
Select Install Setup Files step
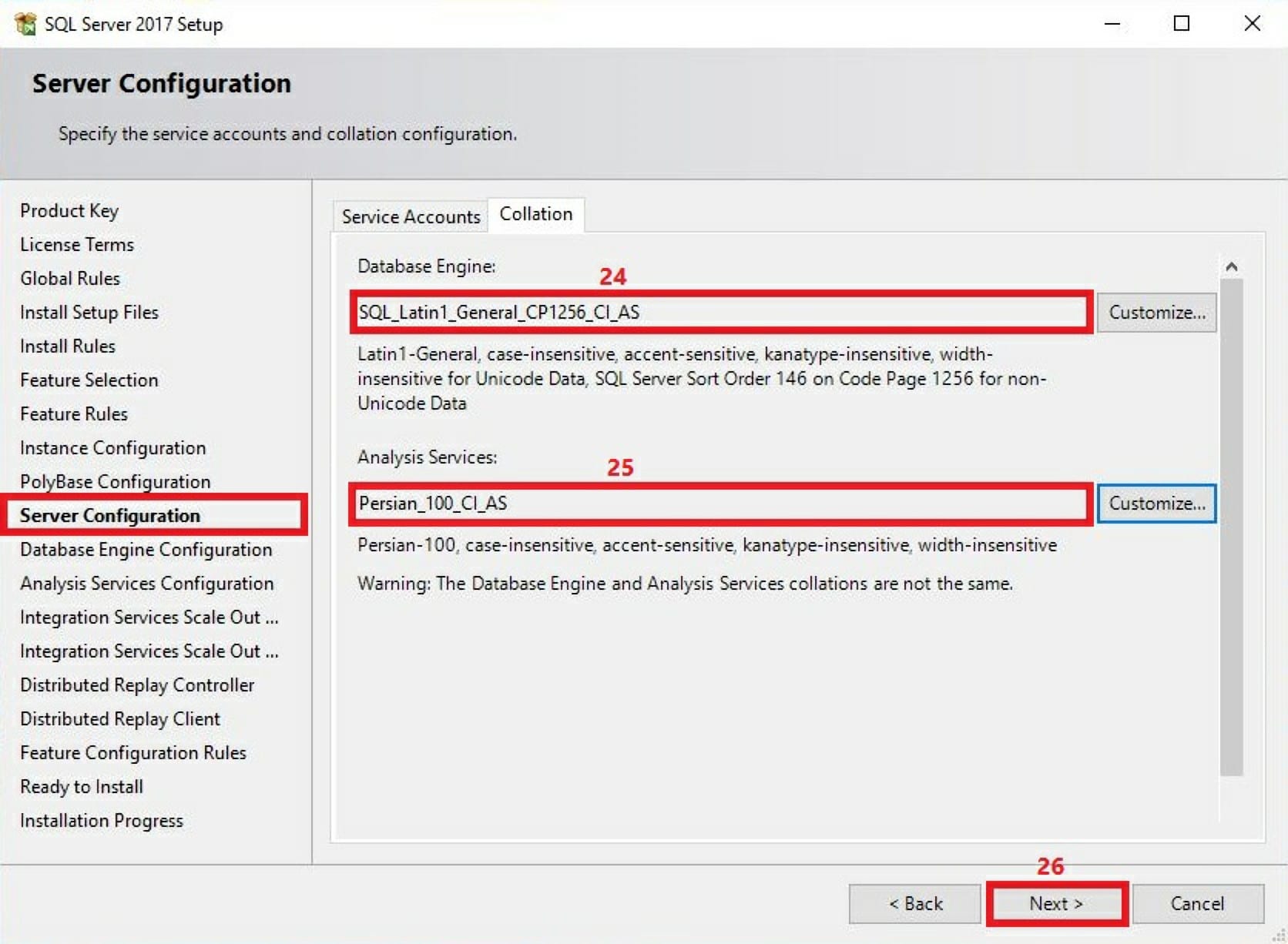tap(89, 312)
